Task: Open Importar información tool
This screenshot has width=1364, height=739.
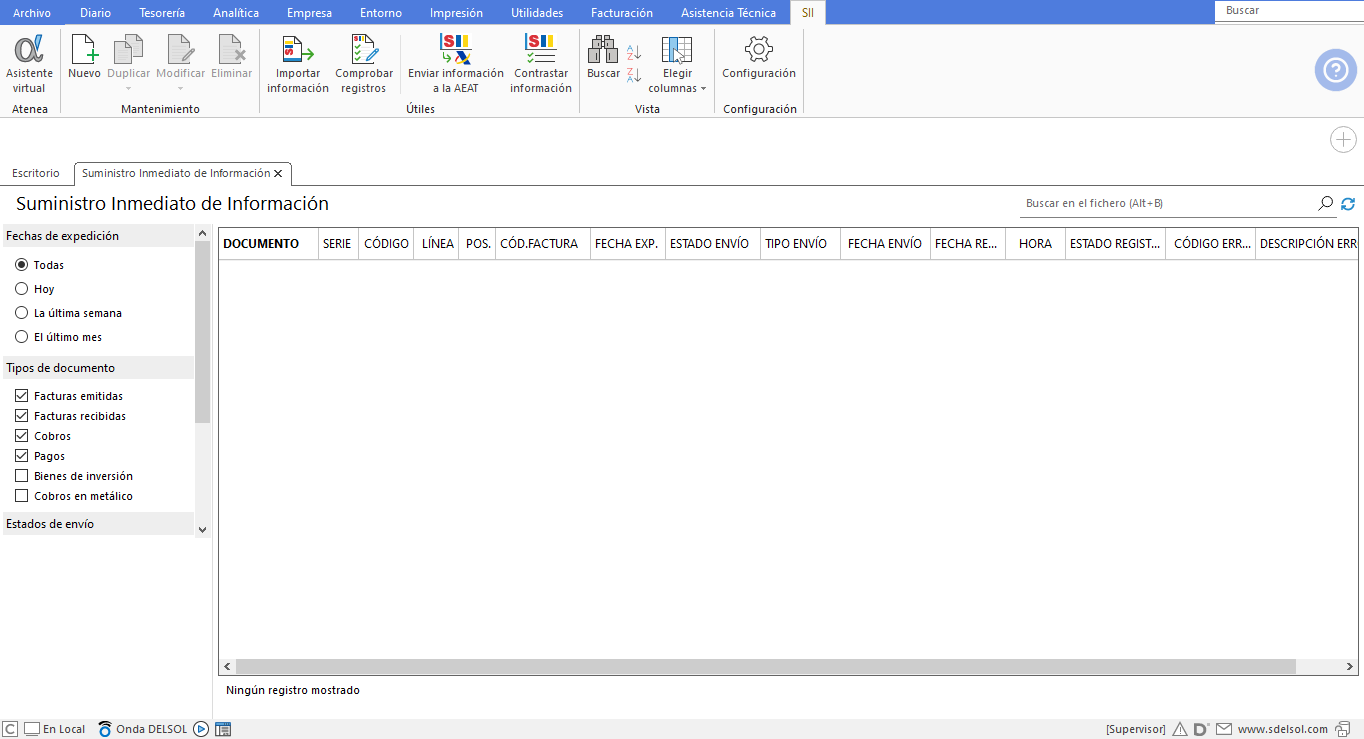Action: click(x=298, y=63)
